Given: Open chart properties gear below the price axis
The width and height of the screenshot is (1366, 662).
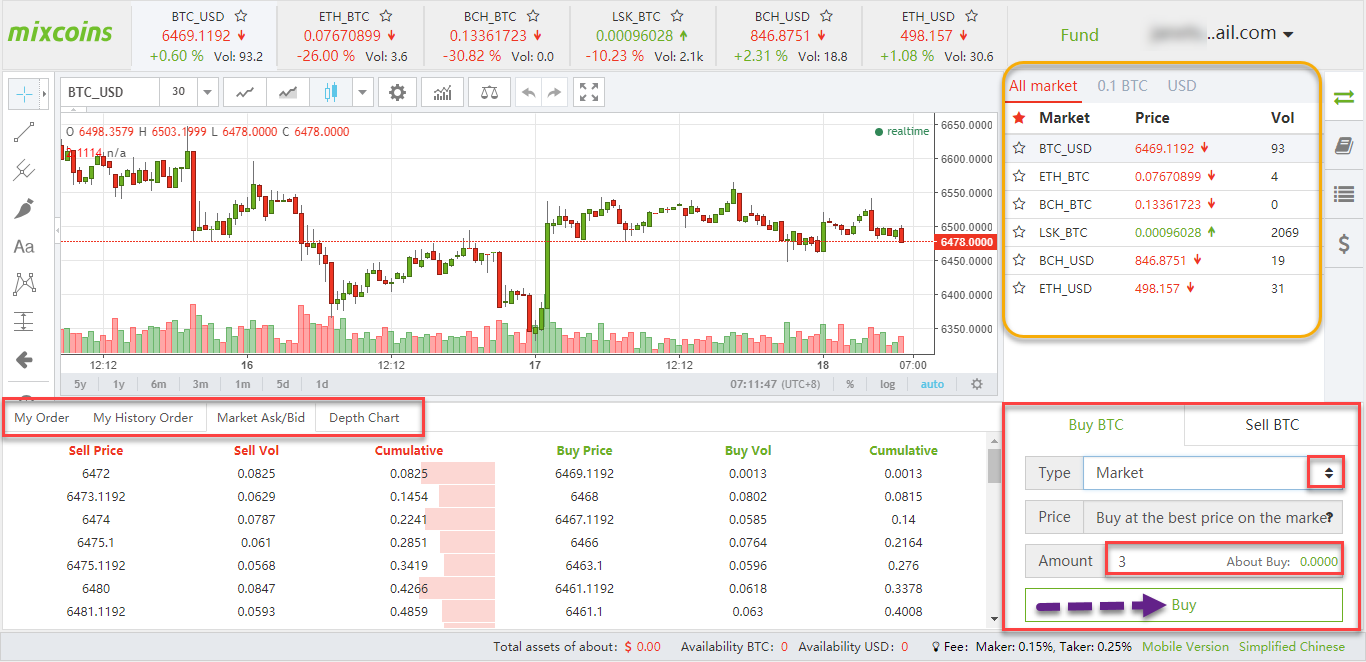Looking at the screenshot, I should pos(977,384).
